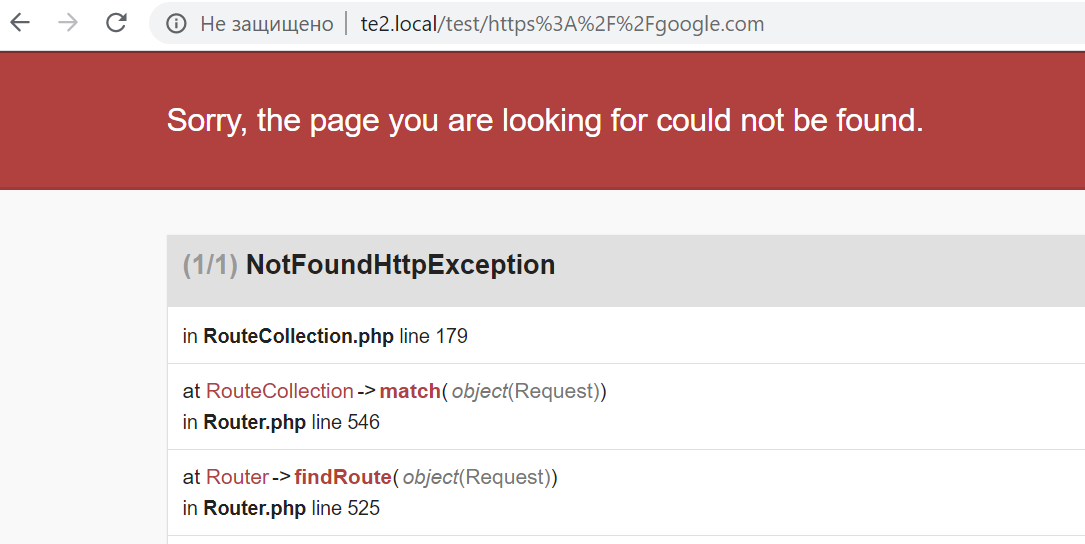This screenshot has width=1085, height=544.
Task: Click the findRoute method name
Action: coord(343,477)
